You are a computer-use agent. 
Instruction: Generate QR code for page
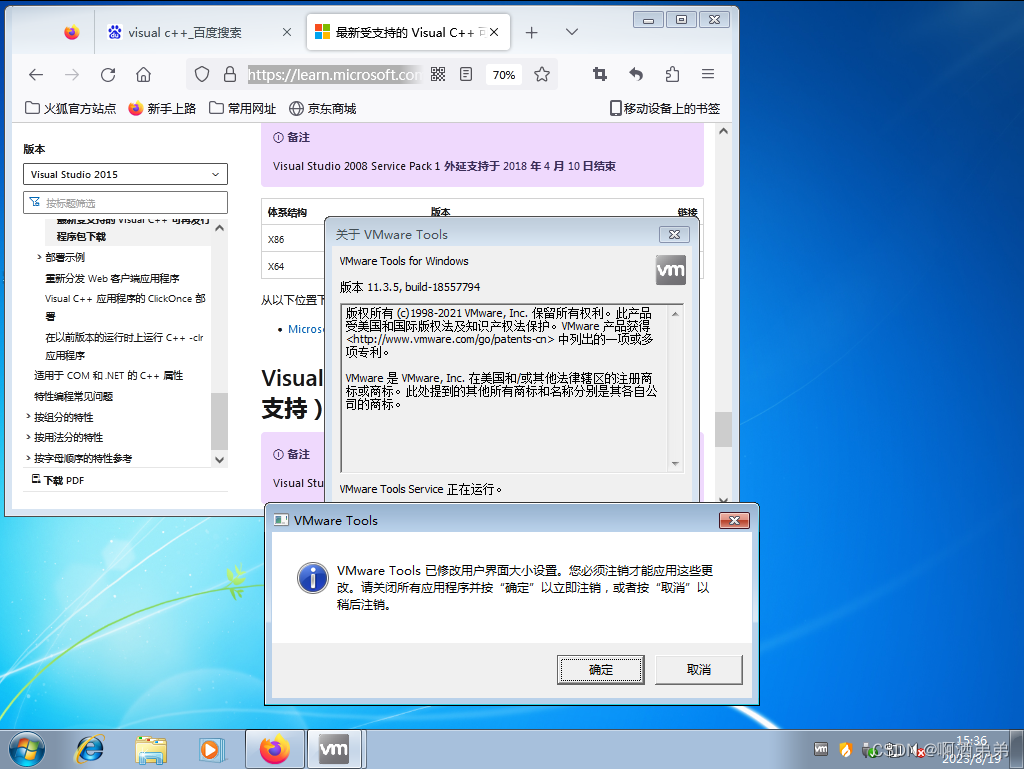(x=438, y=74)
